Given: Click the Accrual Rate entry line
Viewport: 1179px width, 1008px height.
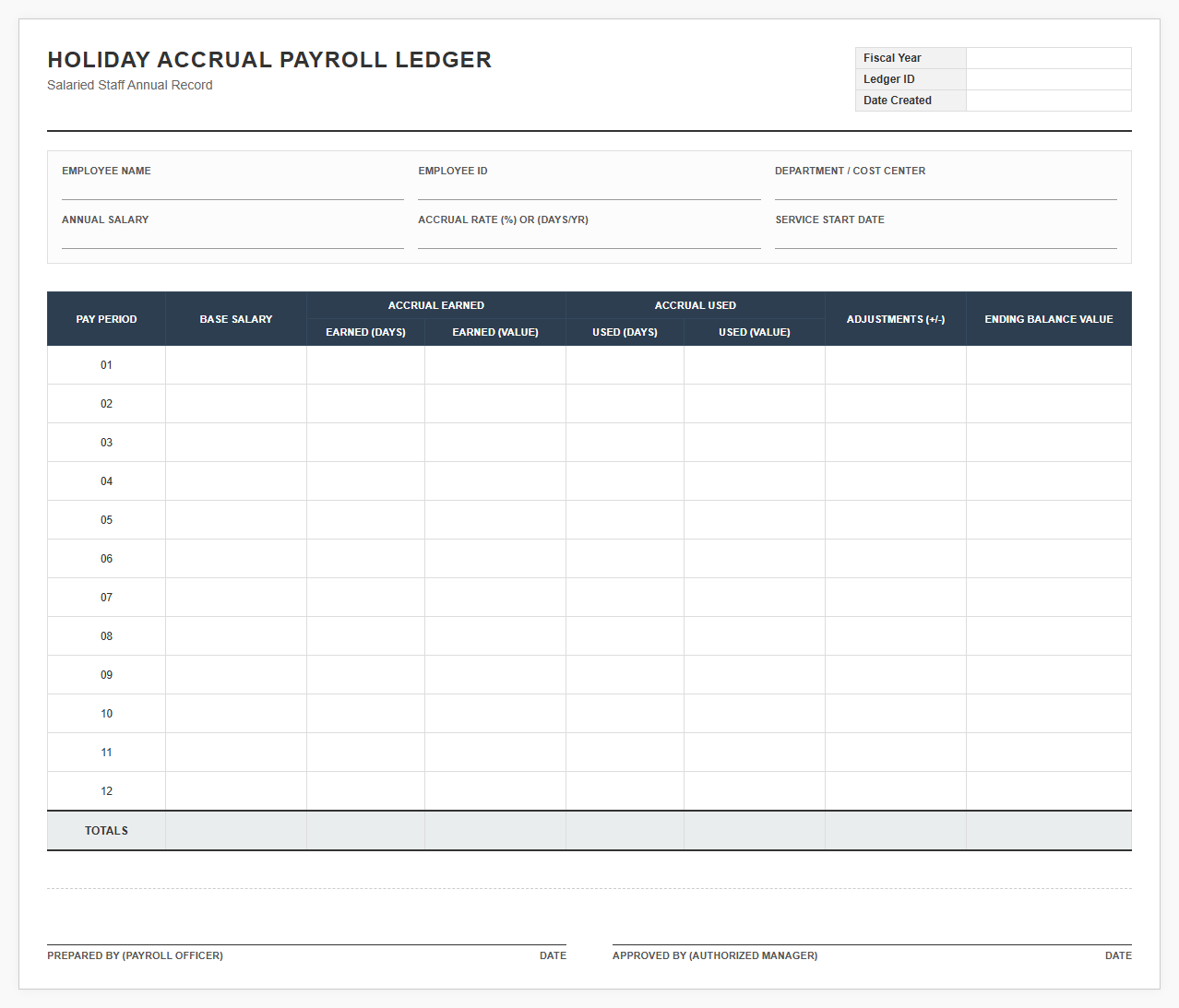Looking at the screenshot, I should 589,240.
